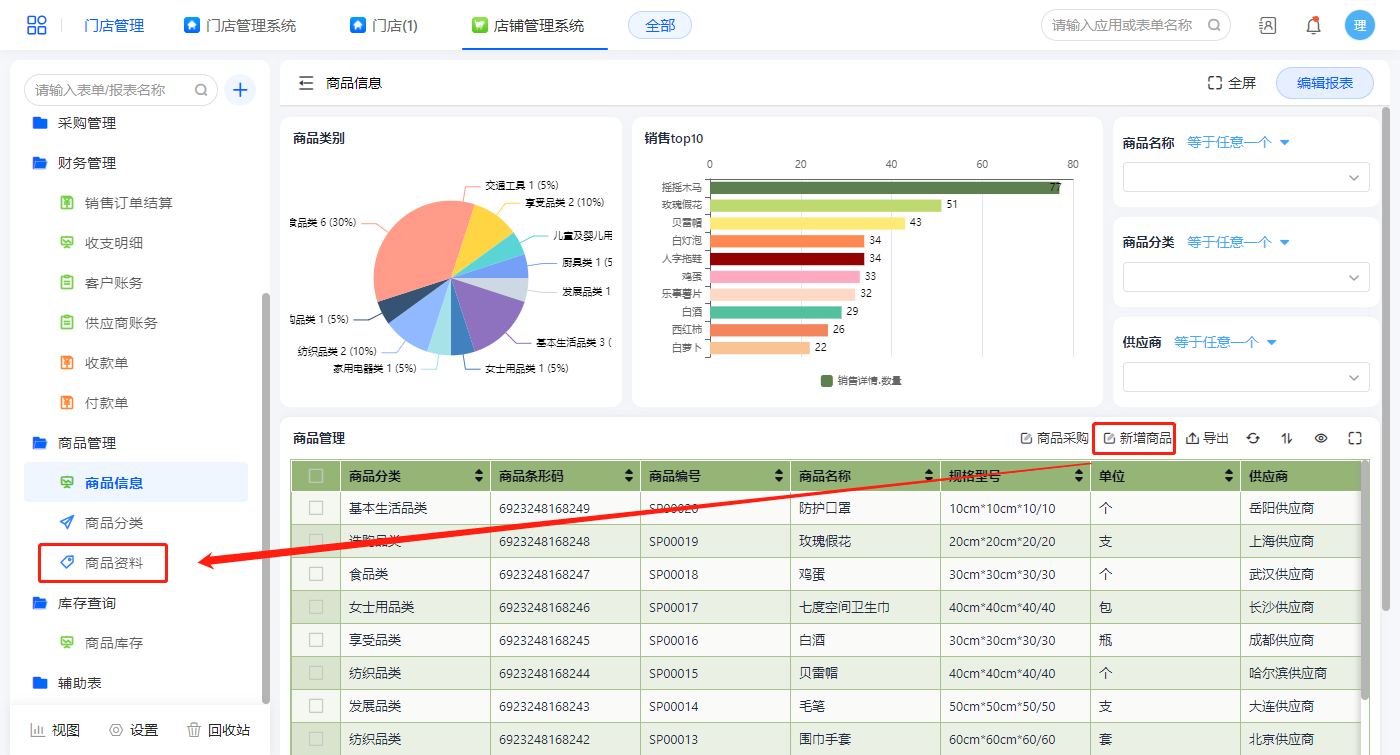Tick the checkbox for 基本生活品类 row
Viewport: 1400px width, 755px height.
[x=316, y=508]
